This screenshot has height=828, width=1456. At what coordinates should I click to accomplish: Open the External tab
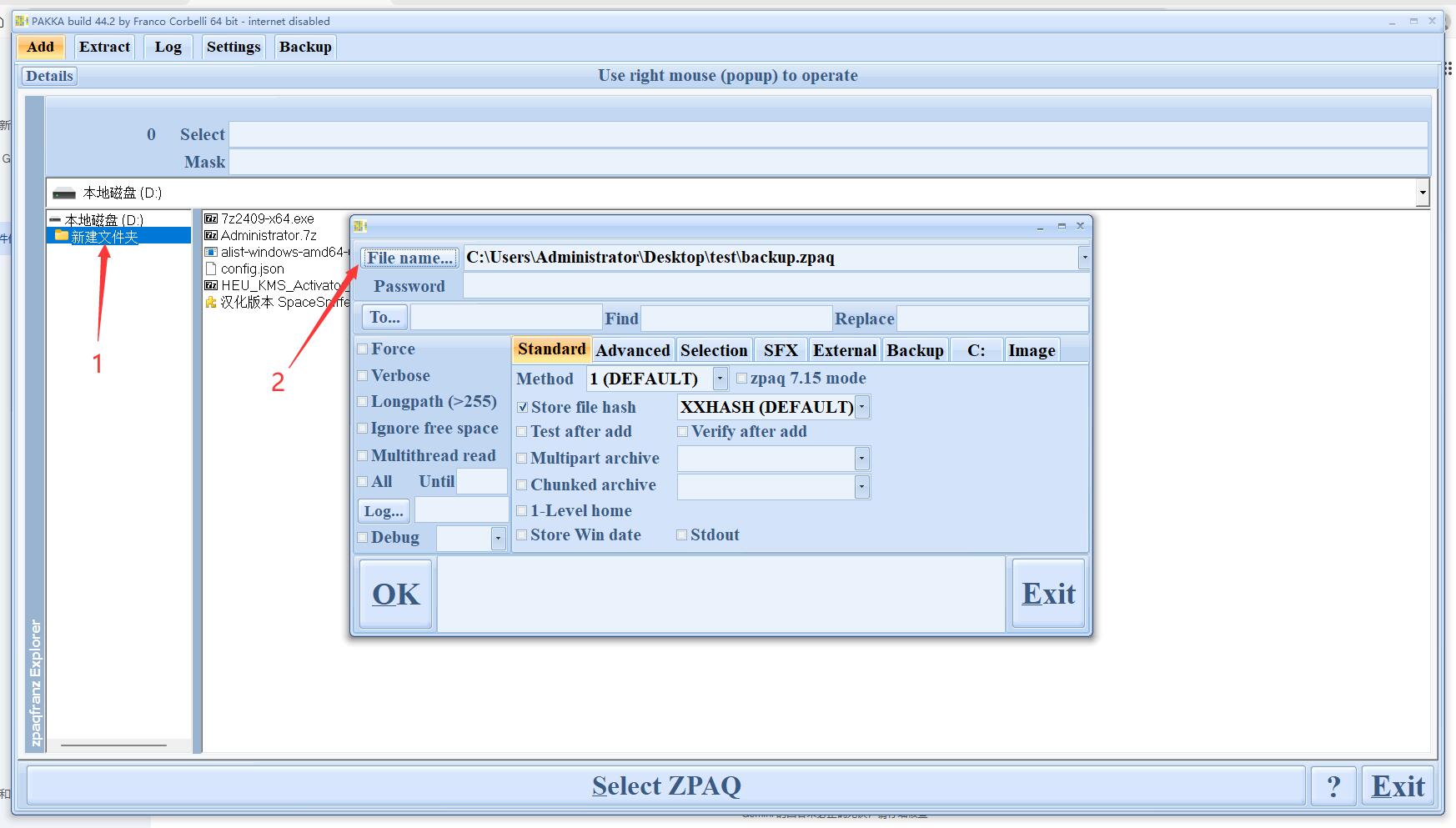point(845,350)
